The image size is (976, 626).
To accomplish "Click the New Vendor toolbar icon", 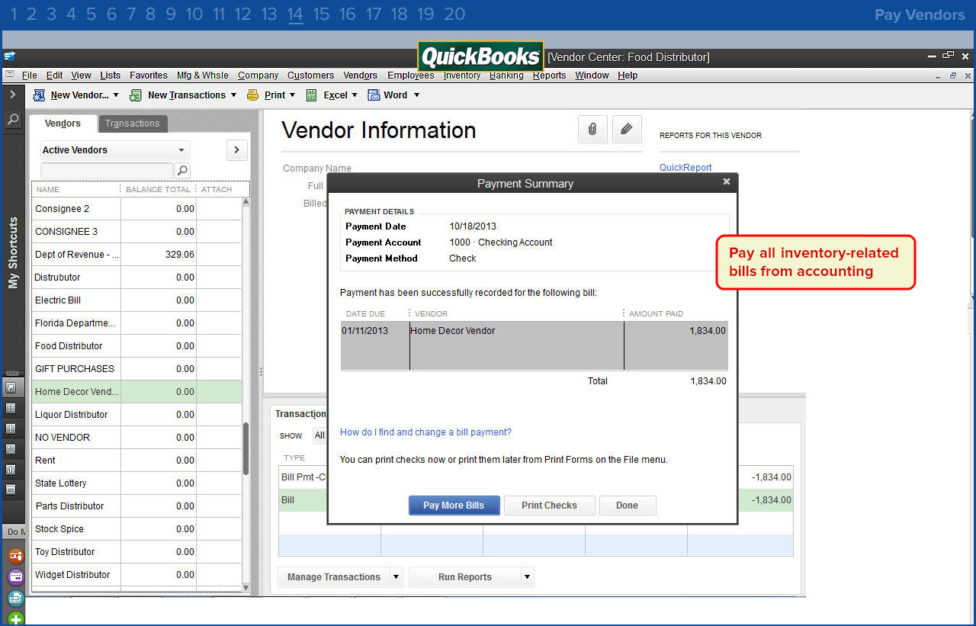I will (39, 95).
